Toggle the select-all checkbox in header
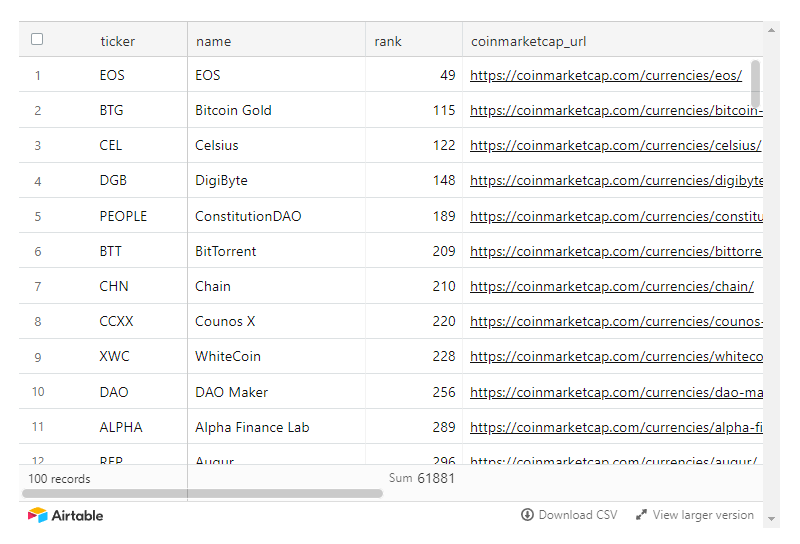The height and width of the screenshot is (544, 800). [37, 39]
